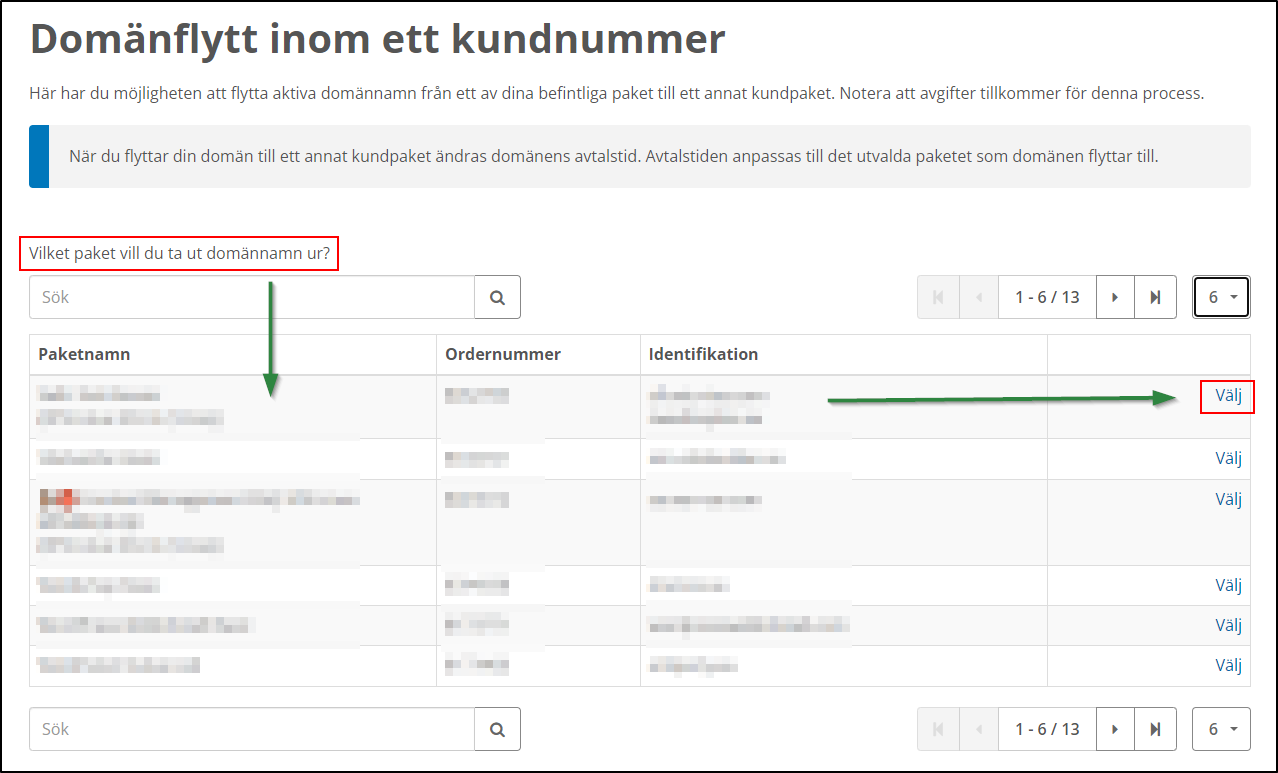Image resolution: width=1278 pixels, height=773 pixels.
Task: Click the previous-page arrow in the top paginator
Action: click(977, 297)
